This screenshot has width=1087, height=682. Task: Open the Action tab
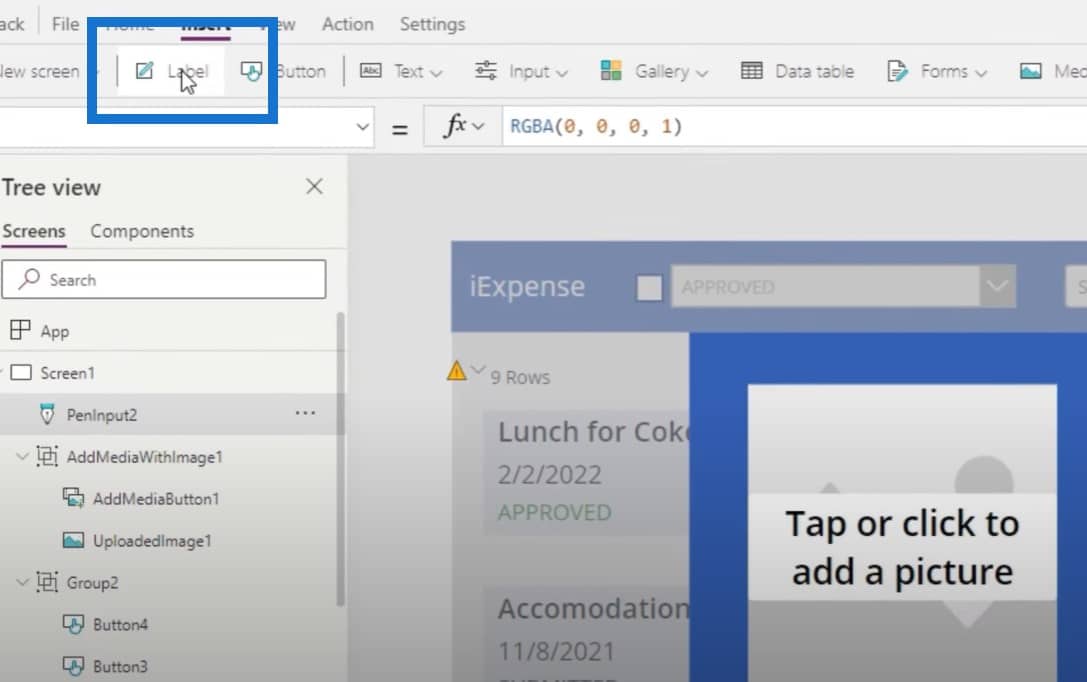click(x=347, y=24)
